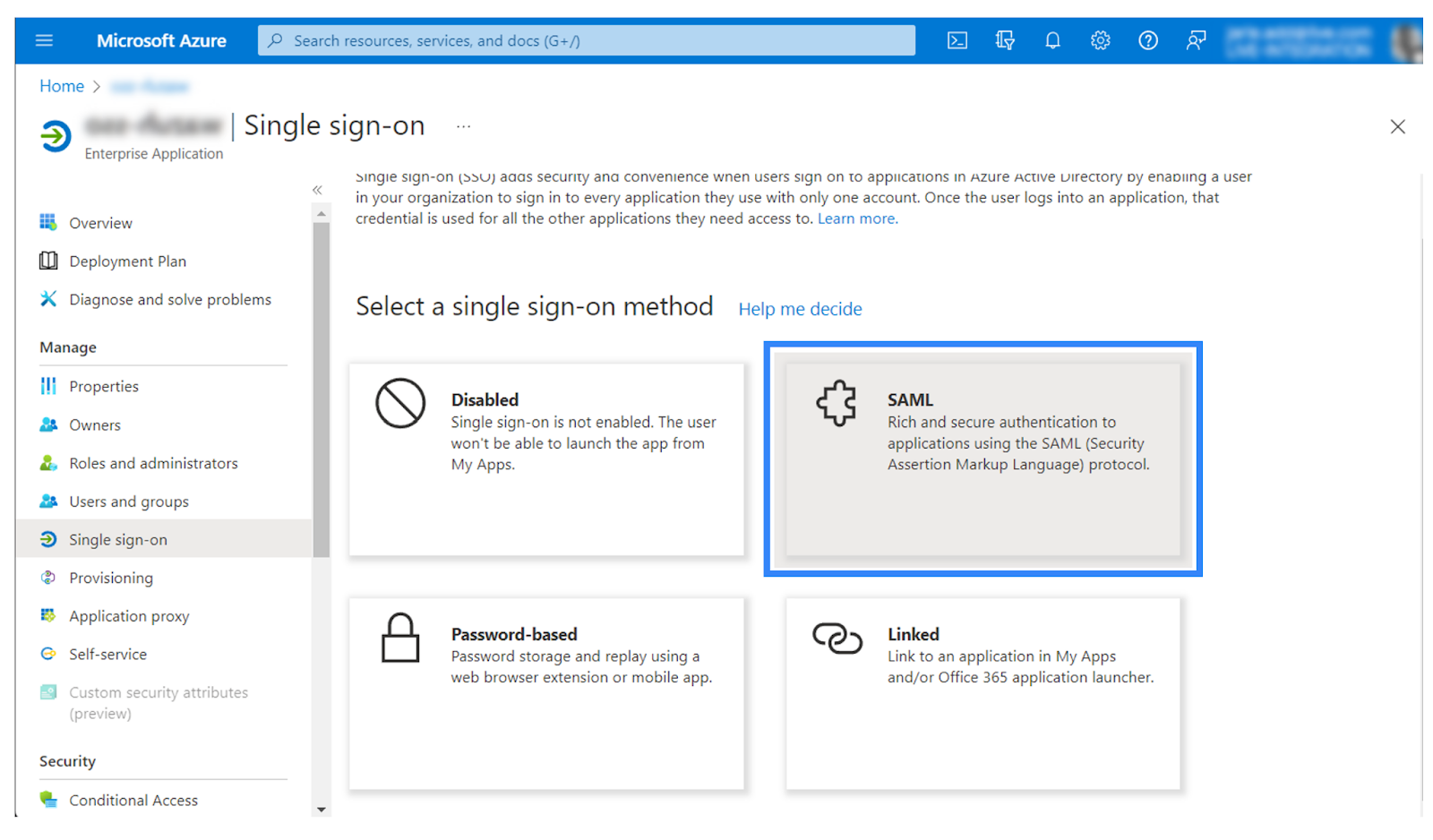Choose the Disabled sign-on method card
Screen dimensions: 1433x840
[546, 459]
